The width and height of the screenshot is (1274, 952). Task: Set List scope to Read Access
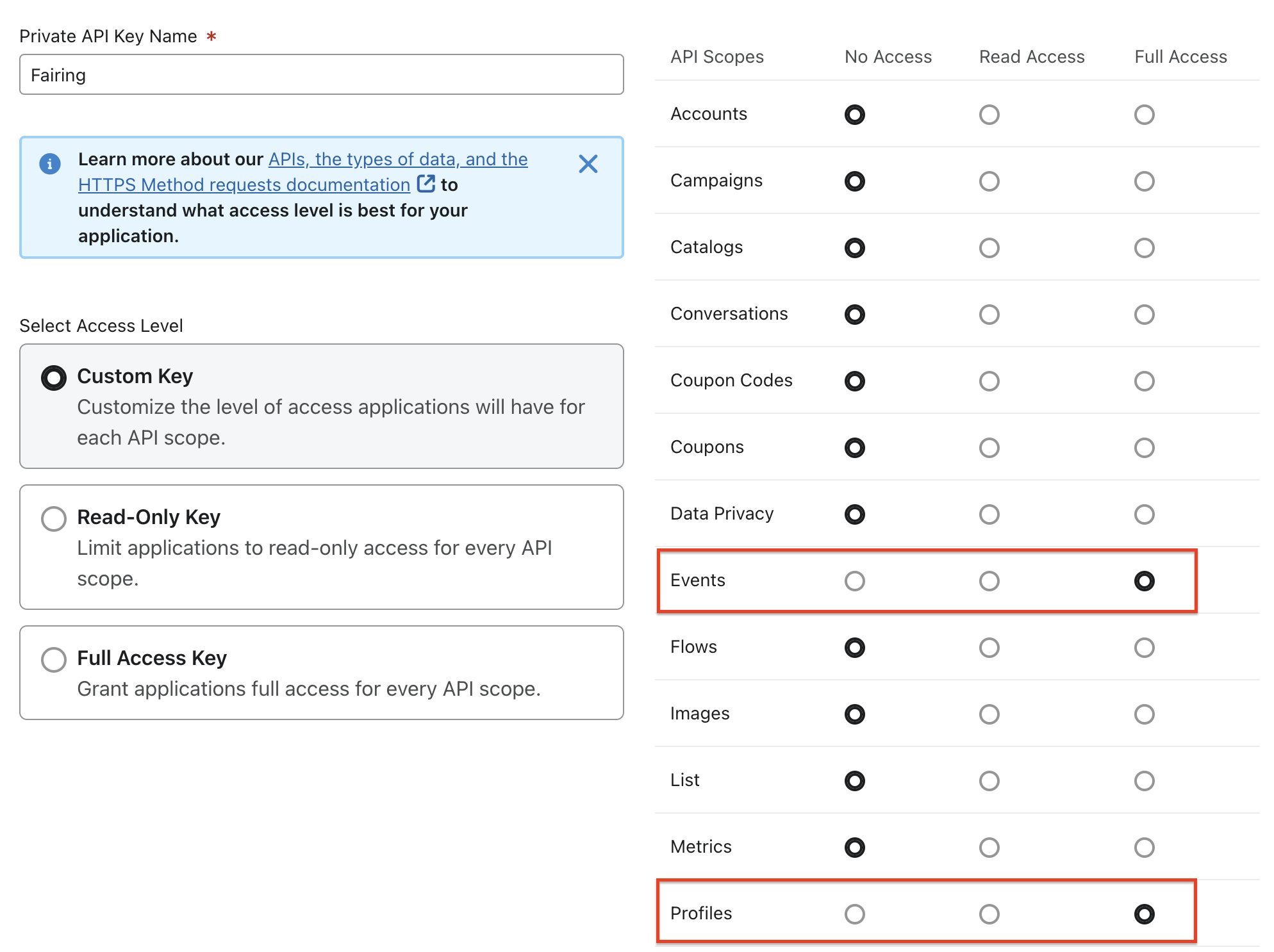[x=989, y=781]
